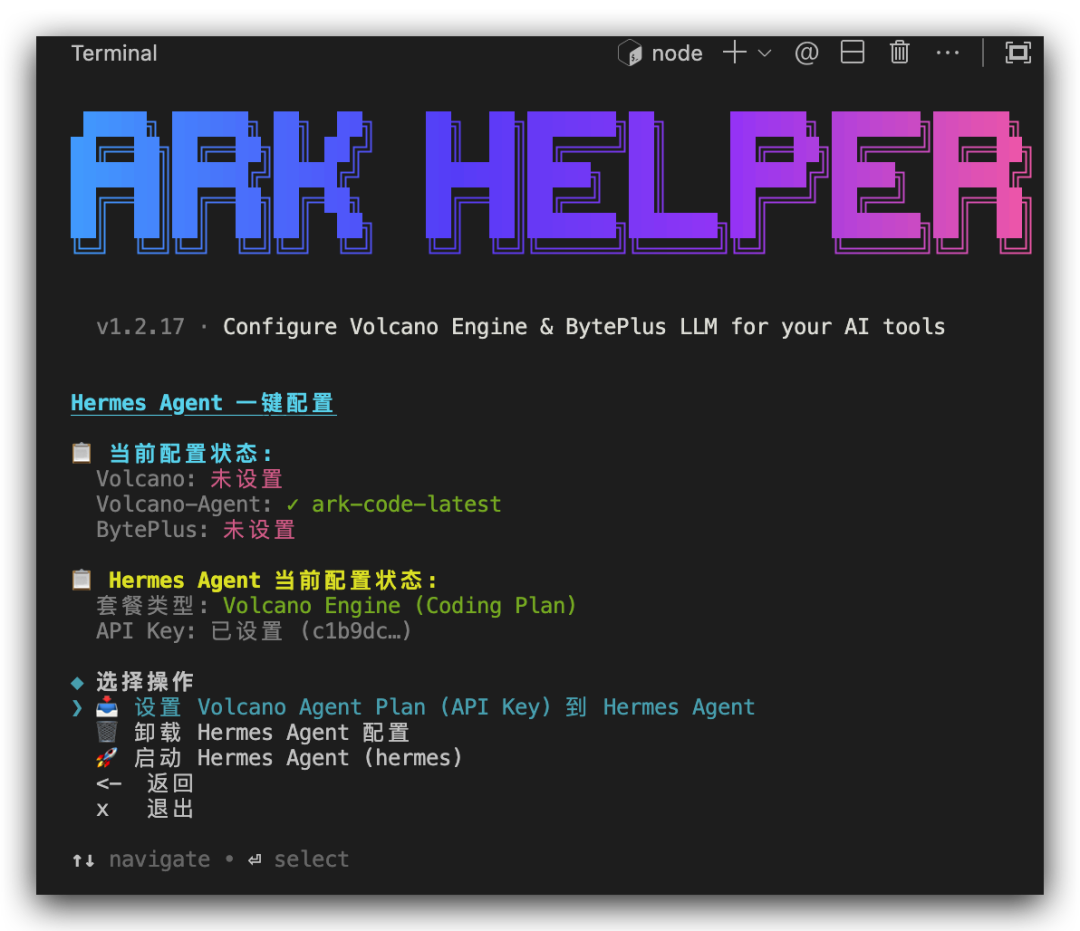Expand the launch profile dropdown chevron

point(764,53)
